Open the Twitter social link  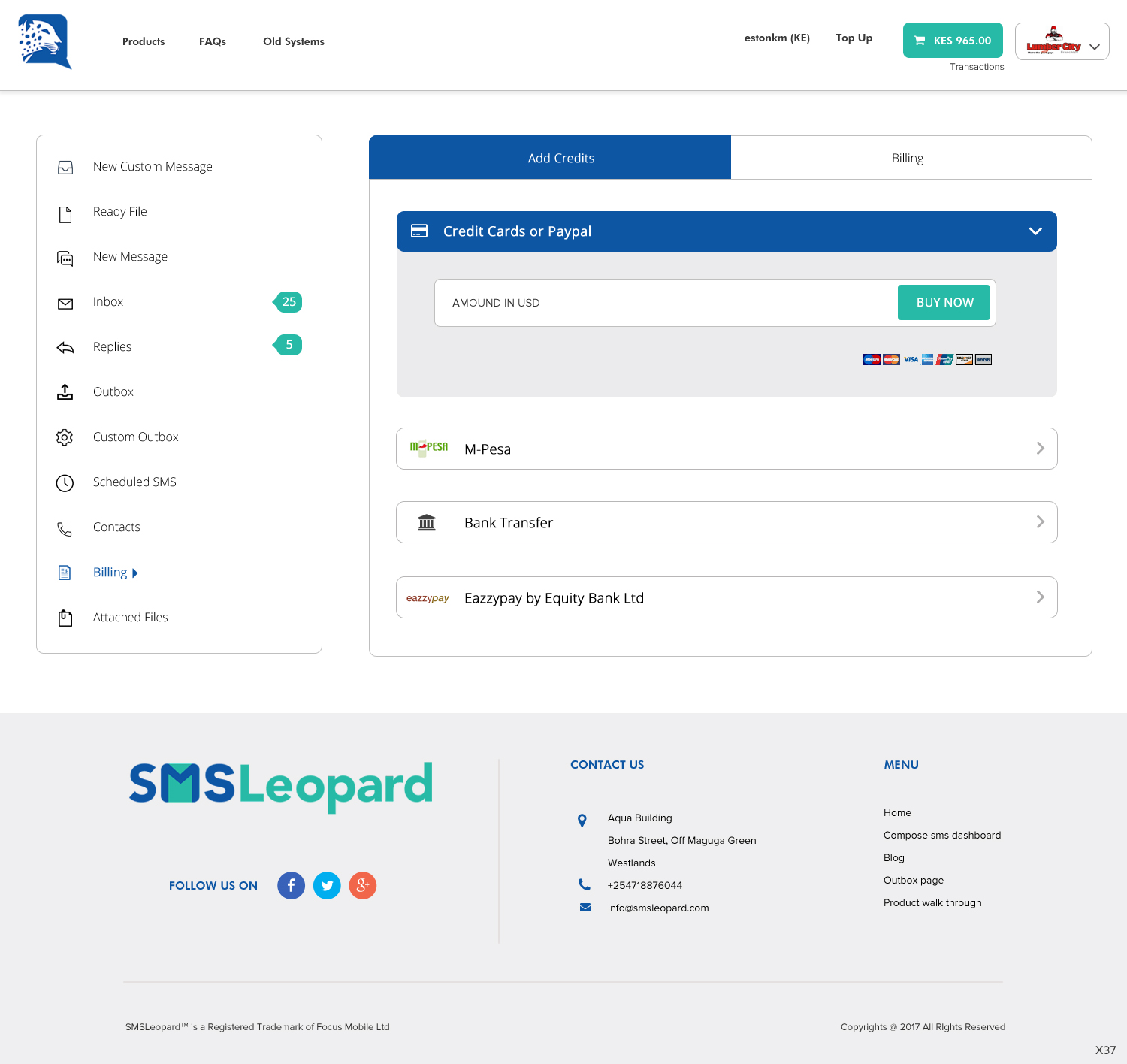(x=327, y=885)
